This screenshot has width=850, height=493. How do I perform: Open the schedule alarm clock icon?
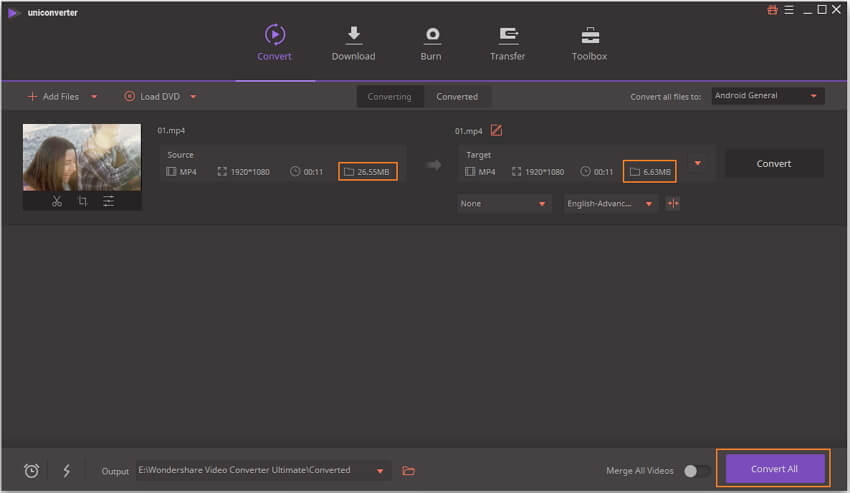pos(31,471)
